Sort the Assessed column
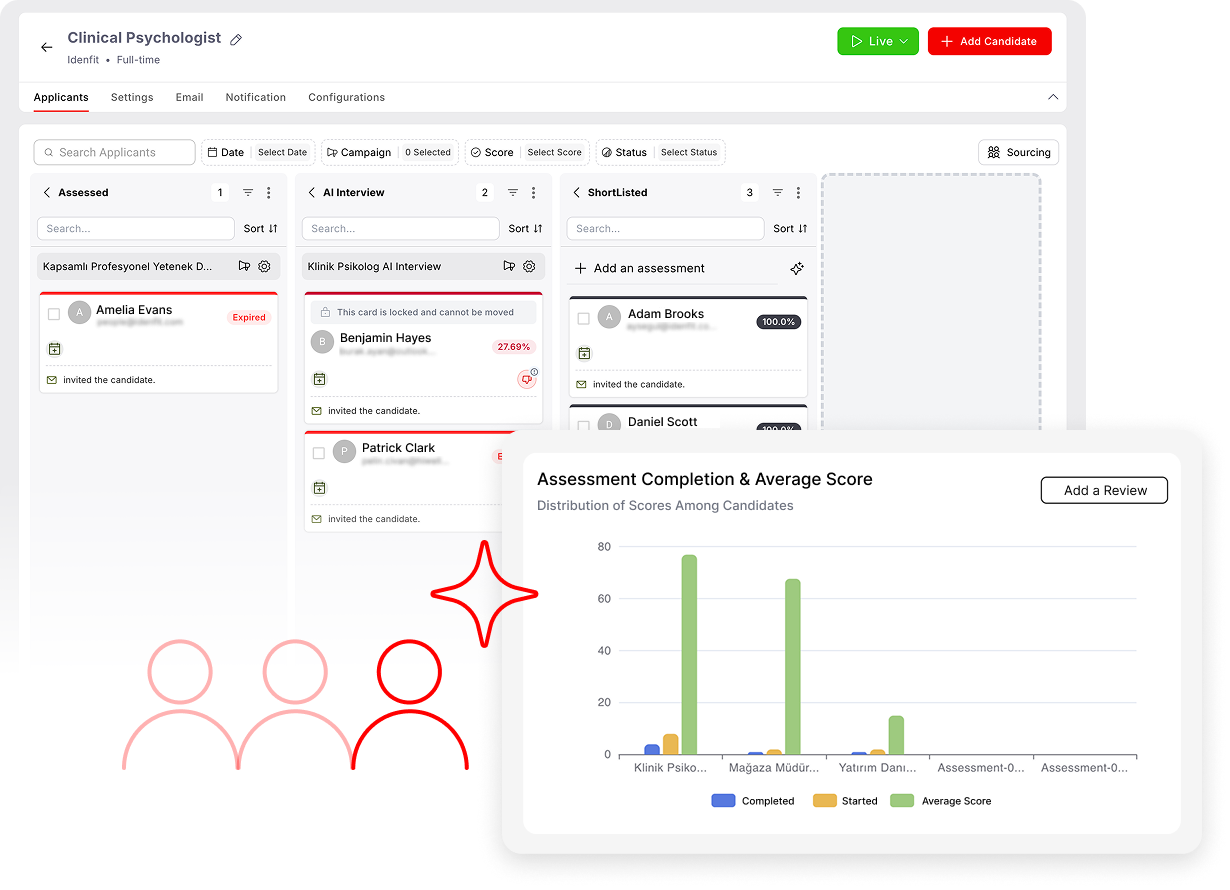The height and width of the screenshot is (890, 1230). pos(261,228)
